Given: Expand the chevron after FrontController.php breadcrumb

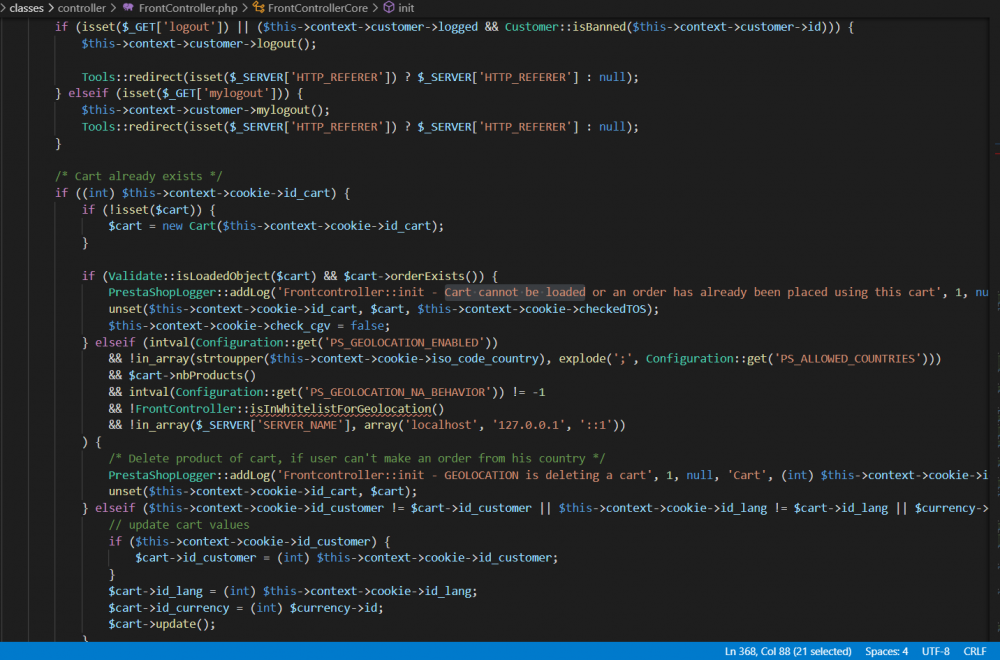Looking at the screenshot, I should pos(245,8).
